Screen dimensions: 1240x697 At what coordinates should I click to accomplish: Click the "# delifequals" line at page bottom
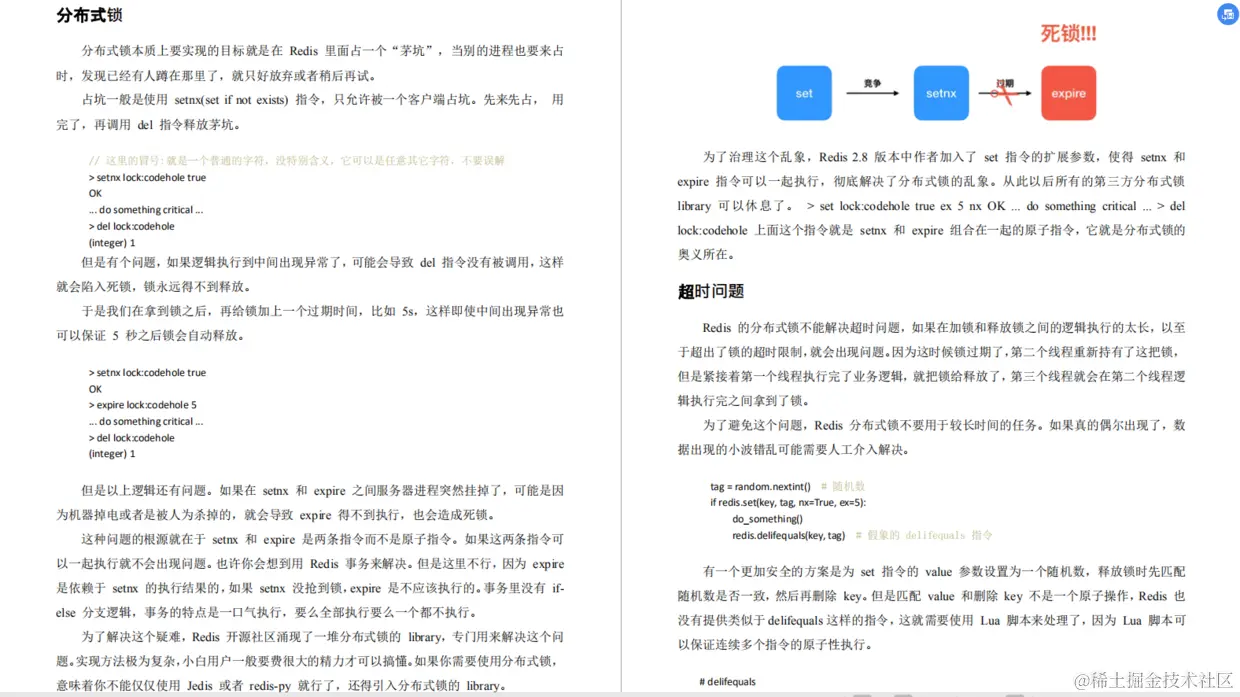[x=728, y=682]
